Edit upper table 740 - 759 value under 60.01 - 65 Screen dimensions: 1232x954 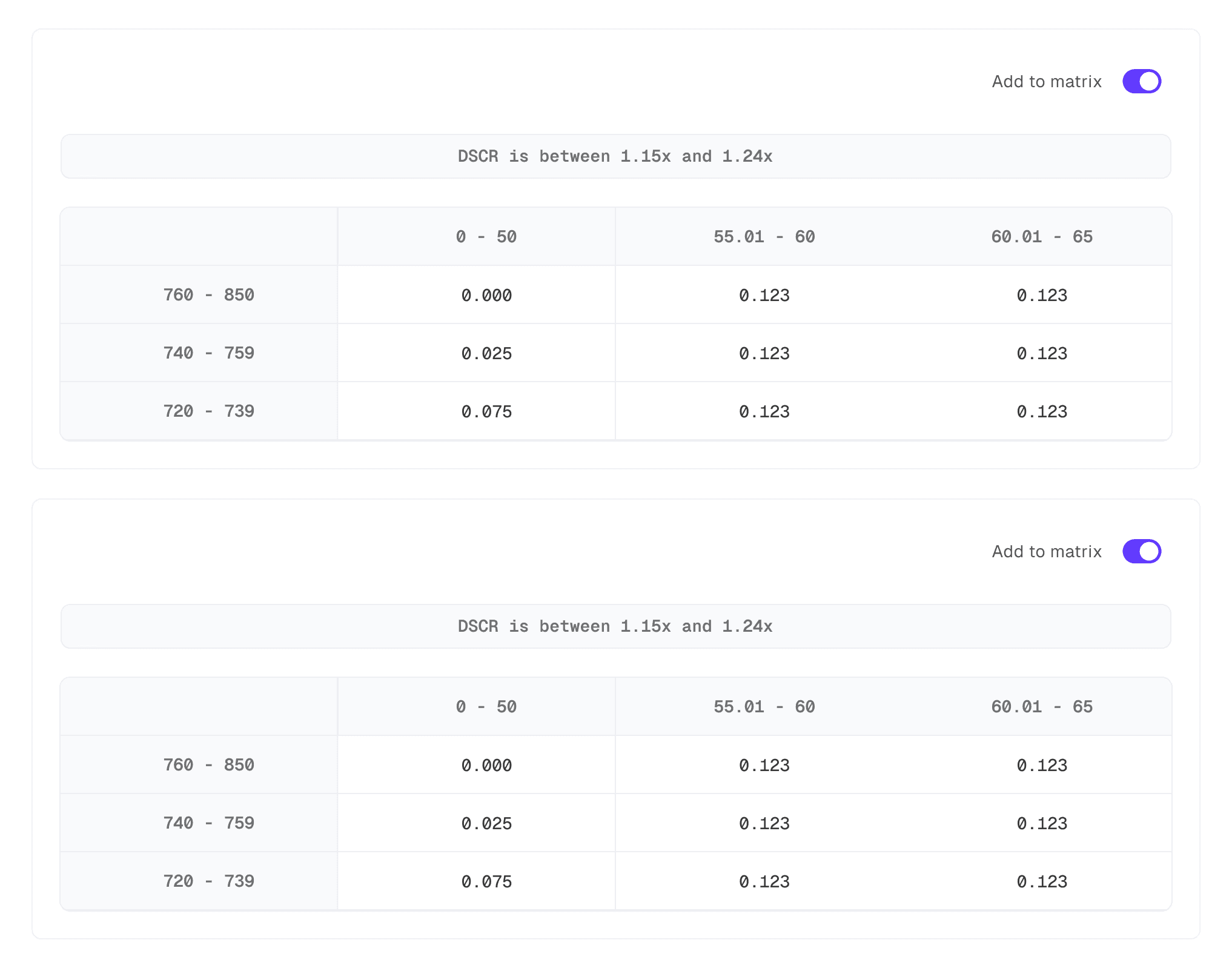[1032, 353]
